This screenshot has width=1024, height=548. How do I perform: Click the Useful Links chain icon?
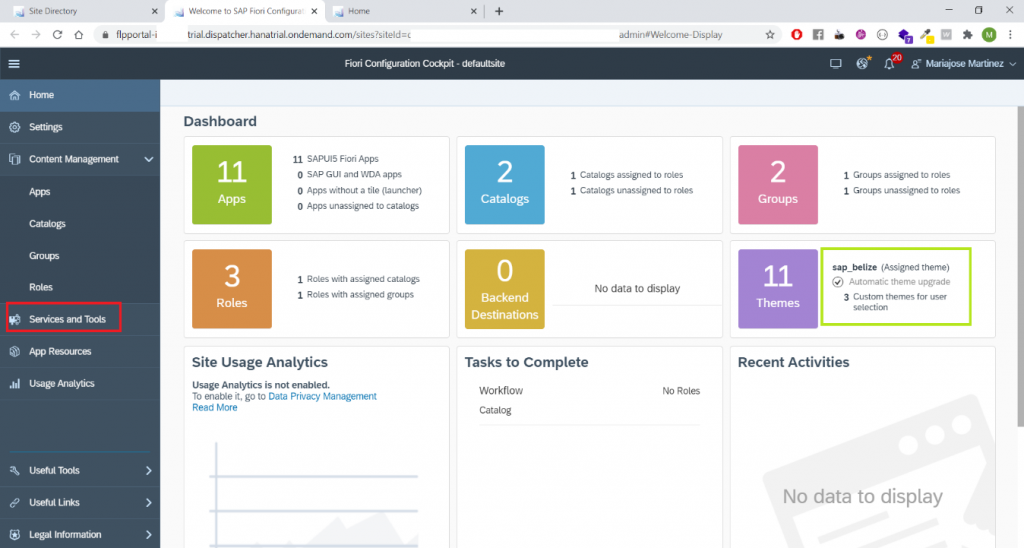point(14,502)
